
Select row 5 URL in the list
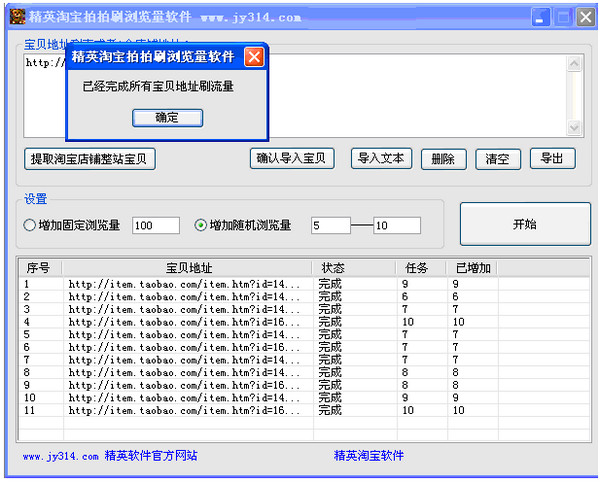184,335
